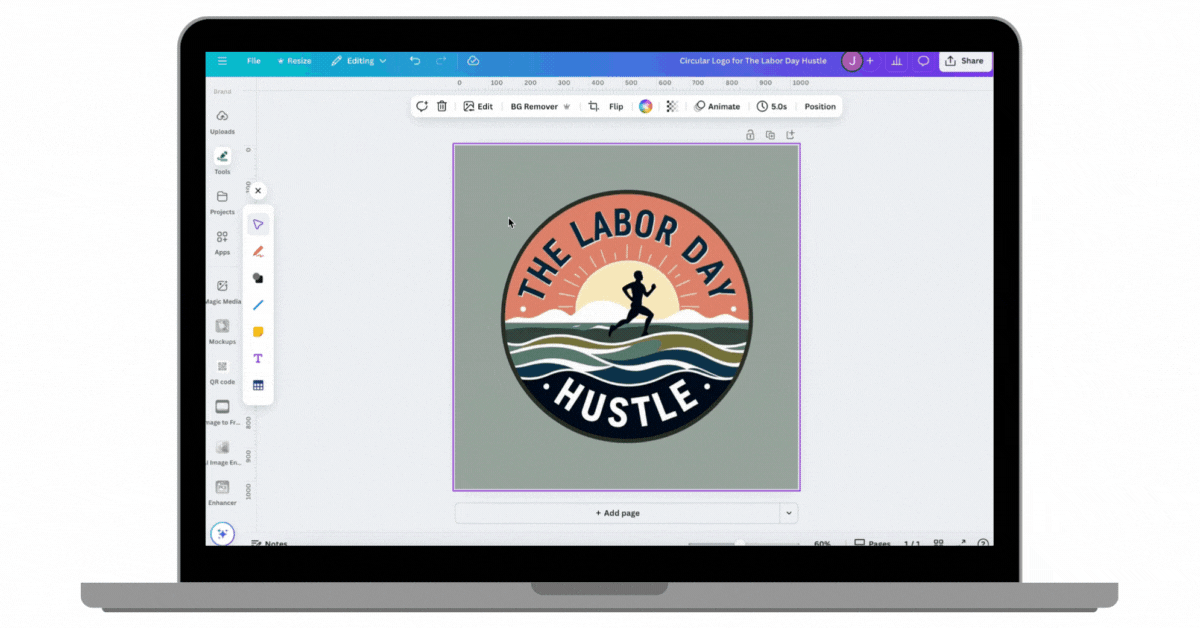
Task: Open the color wheel swatch
Action: coord(646,106)
